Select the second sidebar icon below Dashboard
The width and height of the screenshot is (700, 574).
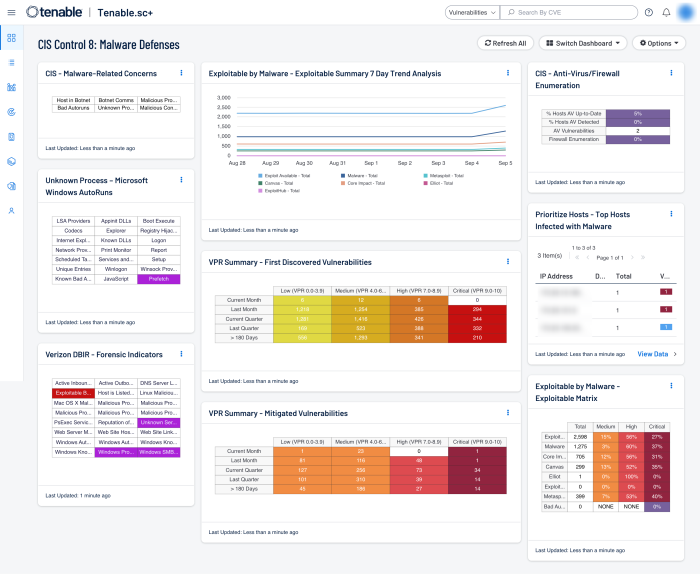point(12,62)
